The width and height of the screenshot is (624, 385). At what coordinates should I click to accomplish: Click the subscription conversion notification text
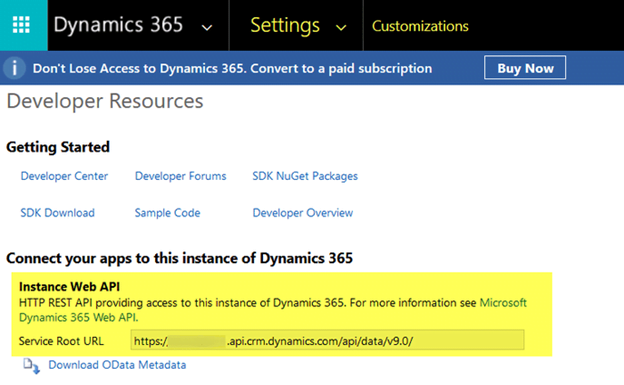click(x=232, y=68)
